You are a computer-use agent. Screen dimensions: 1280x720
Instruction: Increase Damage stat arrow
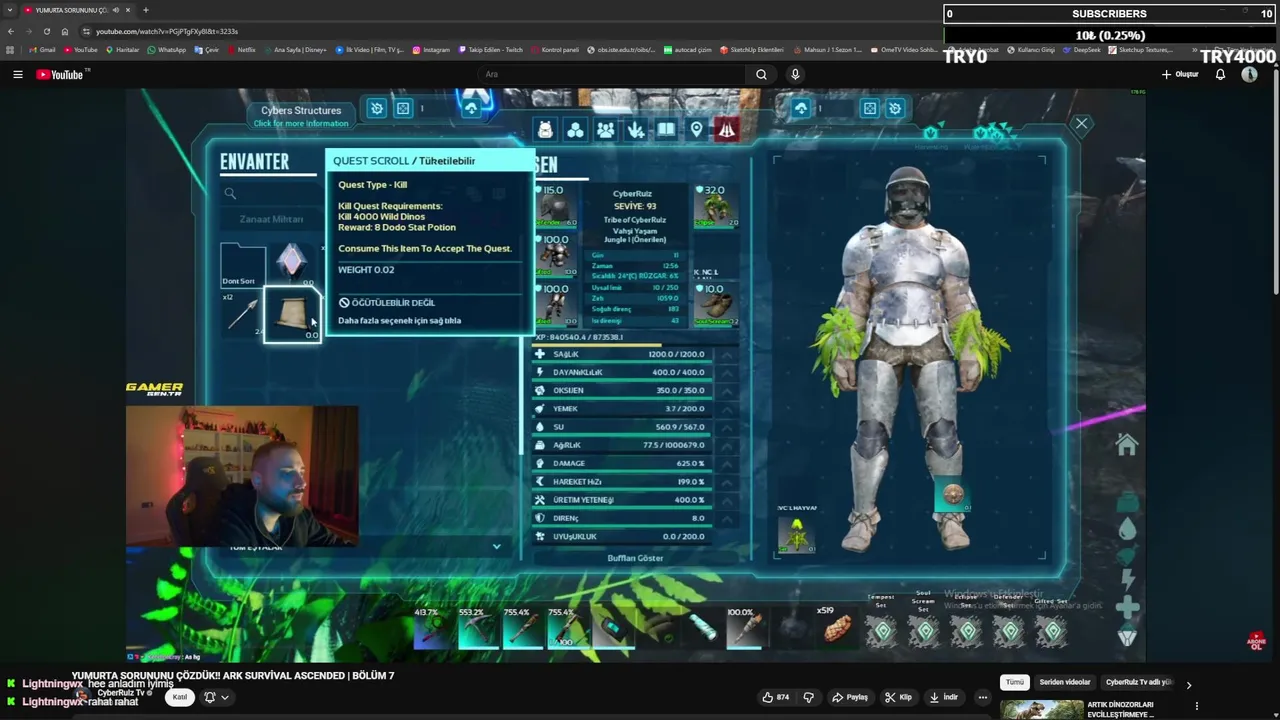727,463
